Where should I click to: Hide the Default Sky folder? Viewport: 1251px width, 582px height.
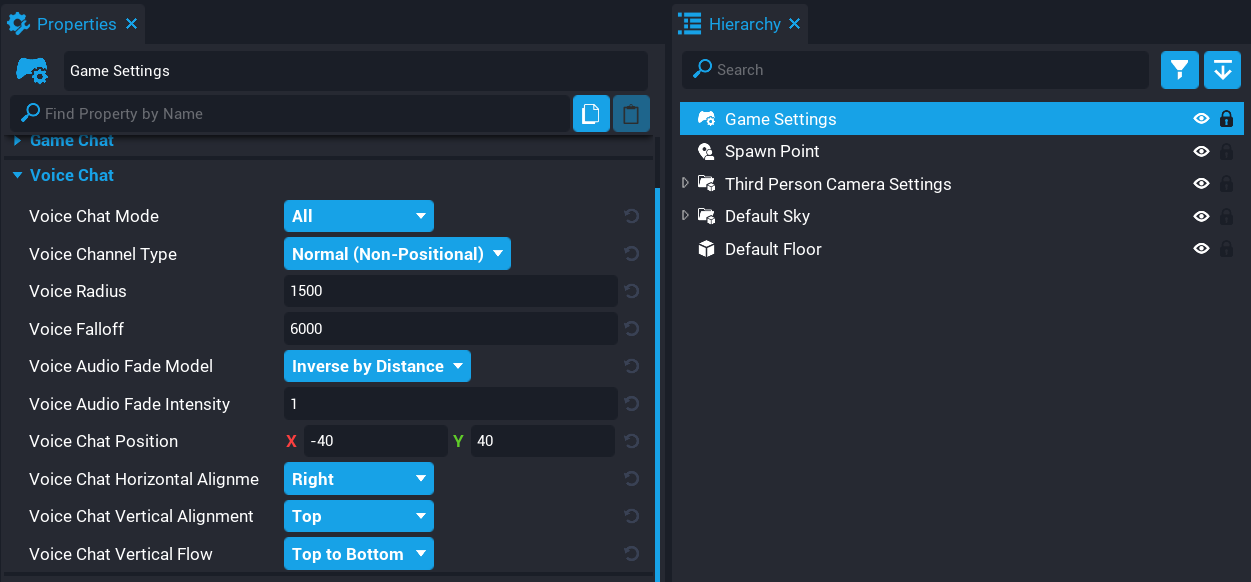(1201, 217)
